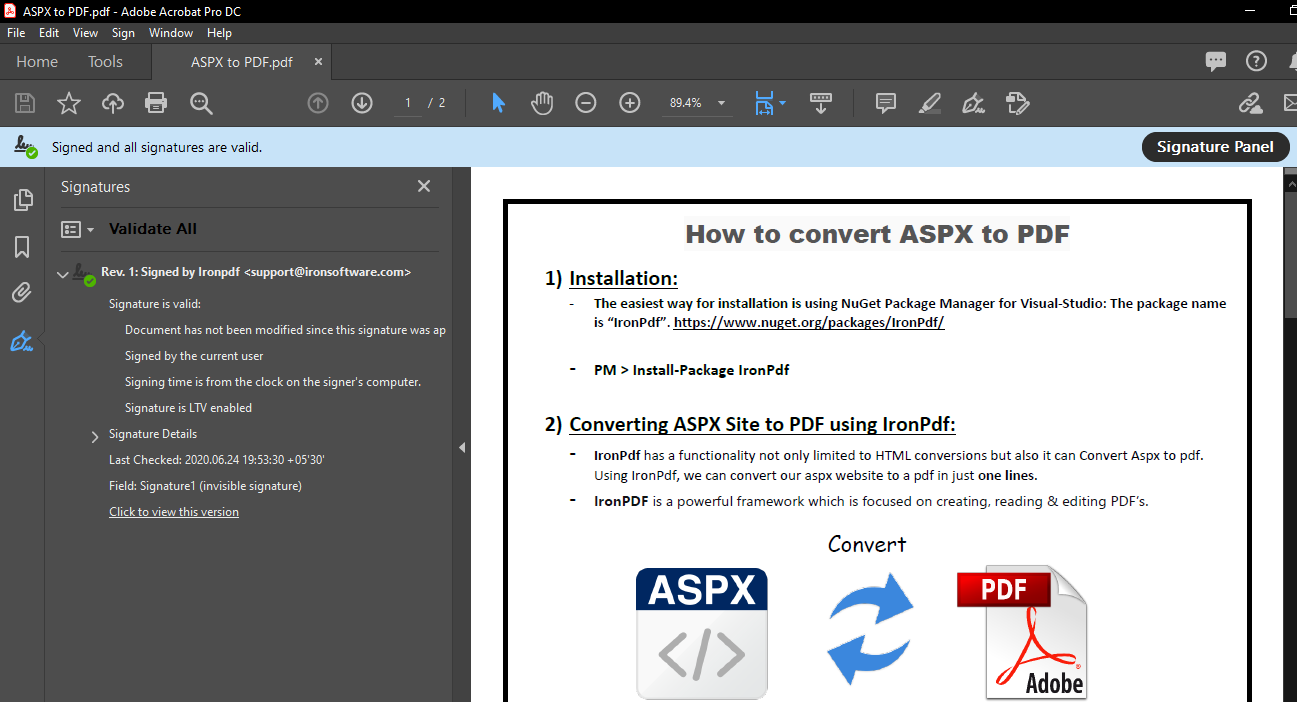Click Validate All in Signatures panel
1297x702 pixels.
click(x=153, y=229)
